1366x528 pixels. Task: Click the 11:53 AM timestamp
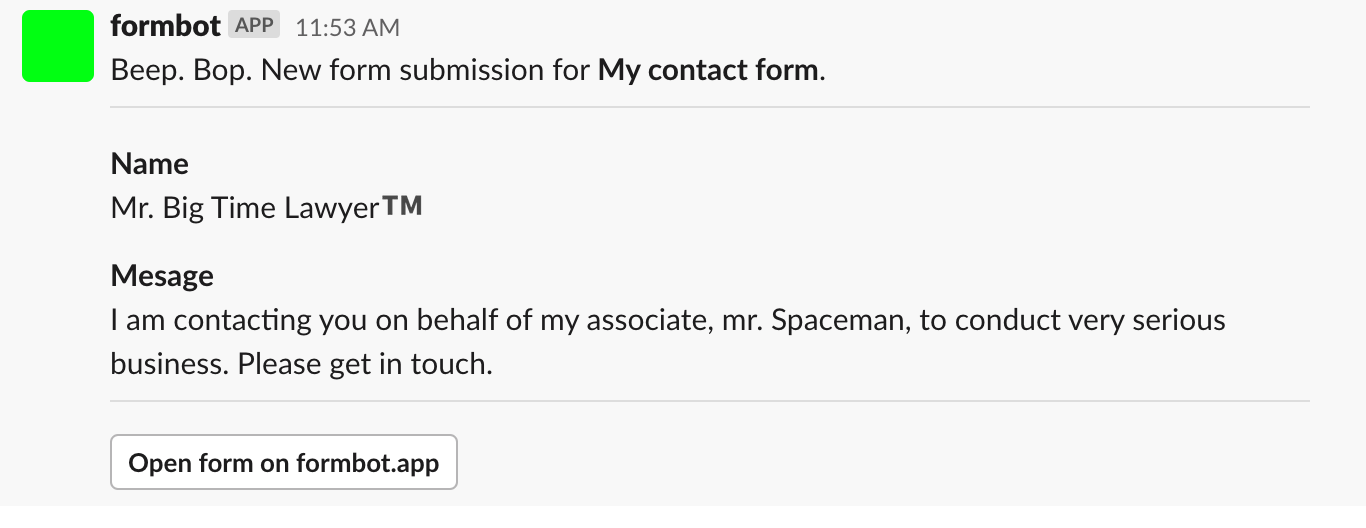347,28
